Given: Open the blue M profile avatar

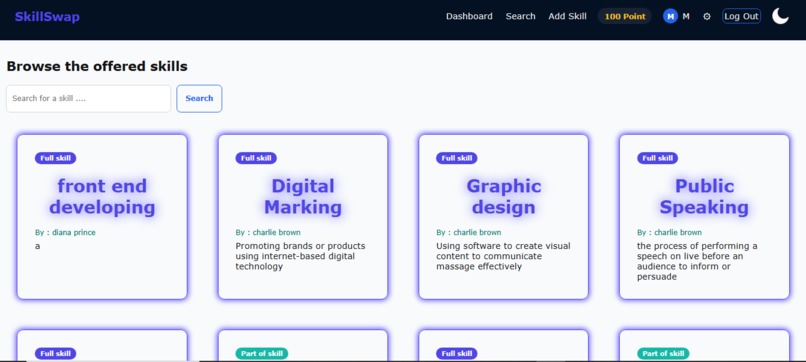Looking at the screenshot, I should click(x=670, y=16).
